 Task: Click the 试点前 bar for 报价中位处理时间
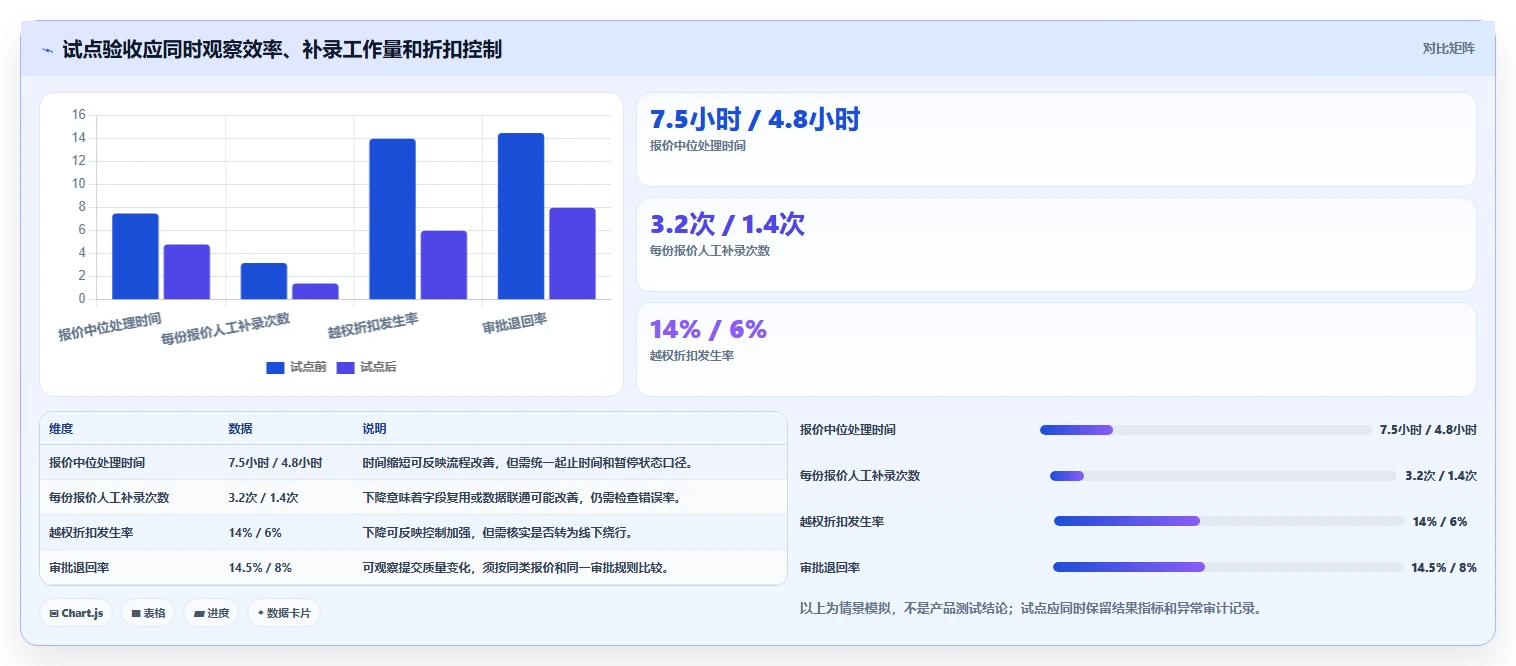click(135, 256)
